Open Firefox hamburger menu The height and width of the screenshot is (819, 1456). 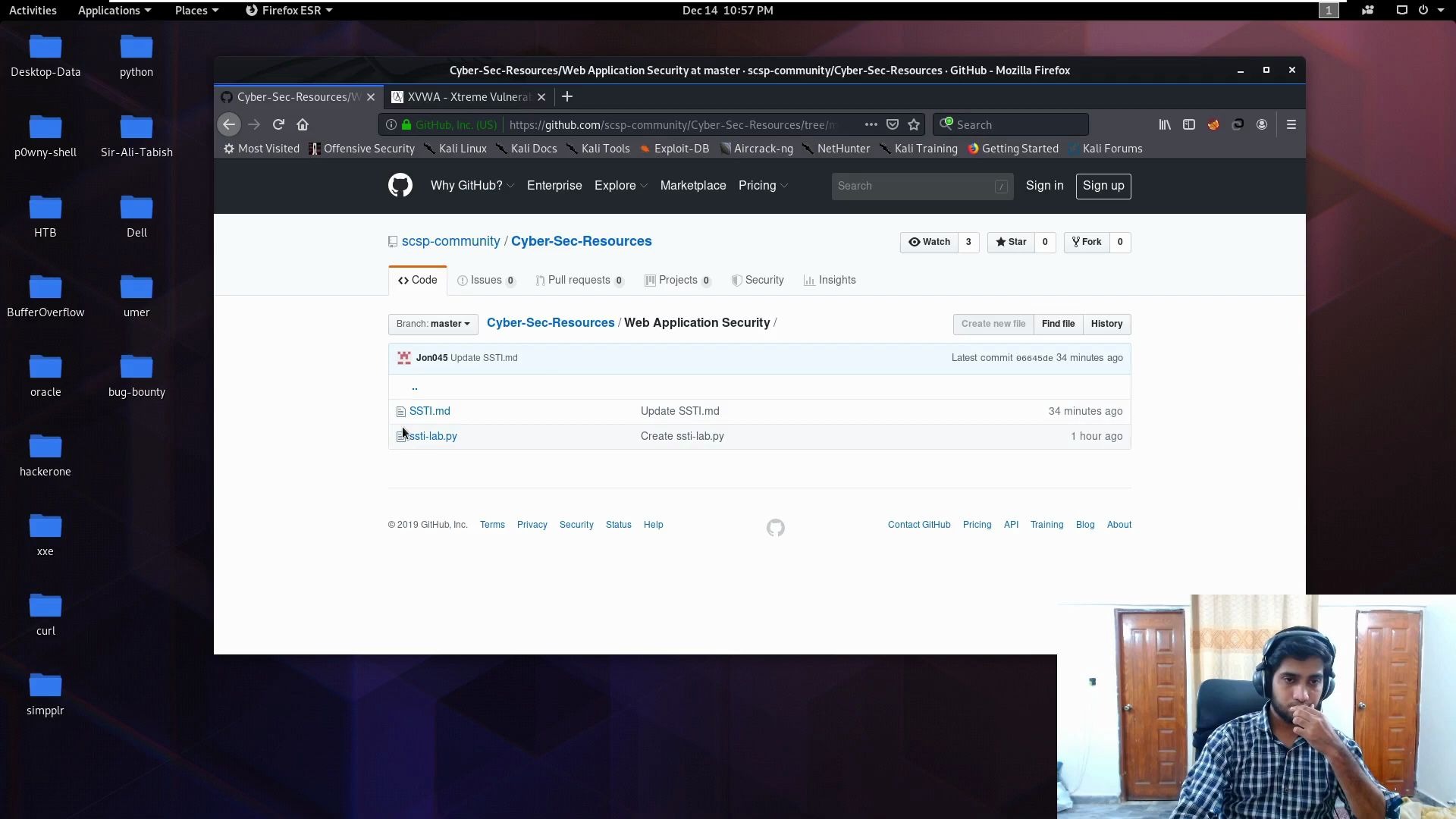point(1291,124)
